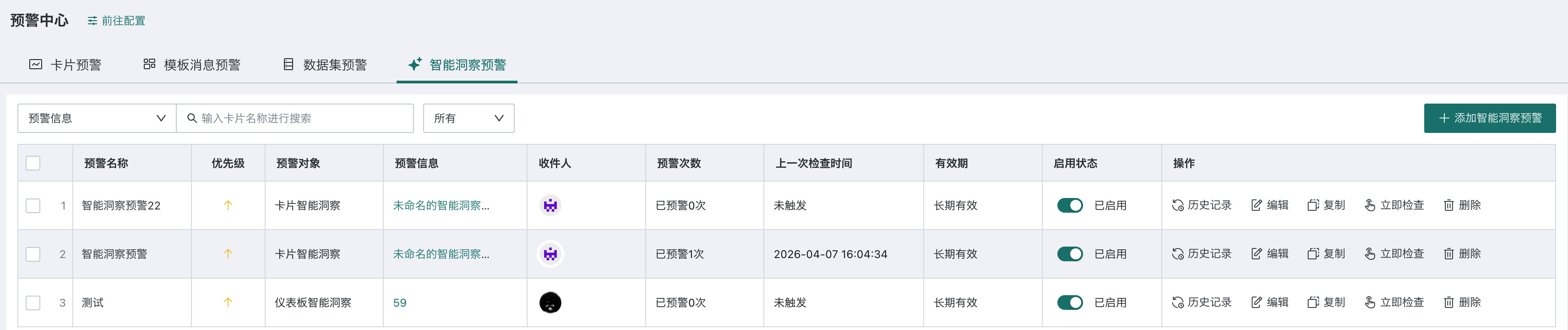Run 立即检查 for 智能洞察预警22
Screen dimensions: 1568x330
1394,205
